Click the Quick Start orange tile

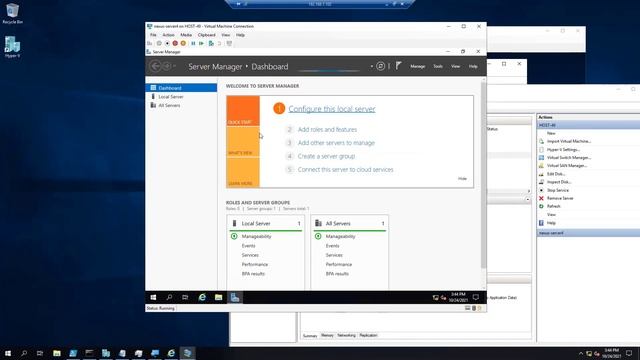(243, 111)
